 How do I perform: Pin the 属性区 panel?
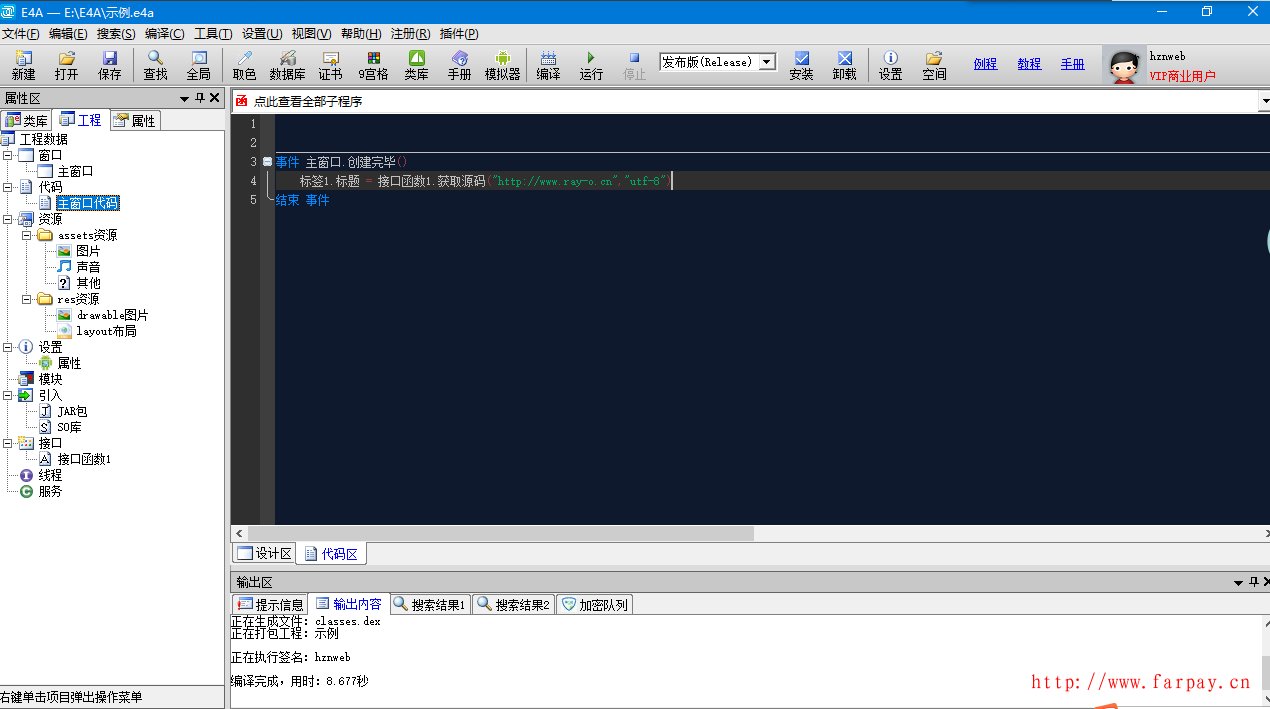point(199,98)
